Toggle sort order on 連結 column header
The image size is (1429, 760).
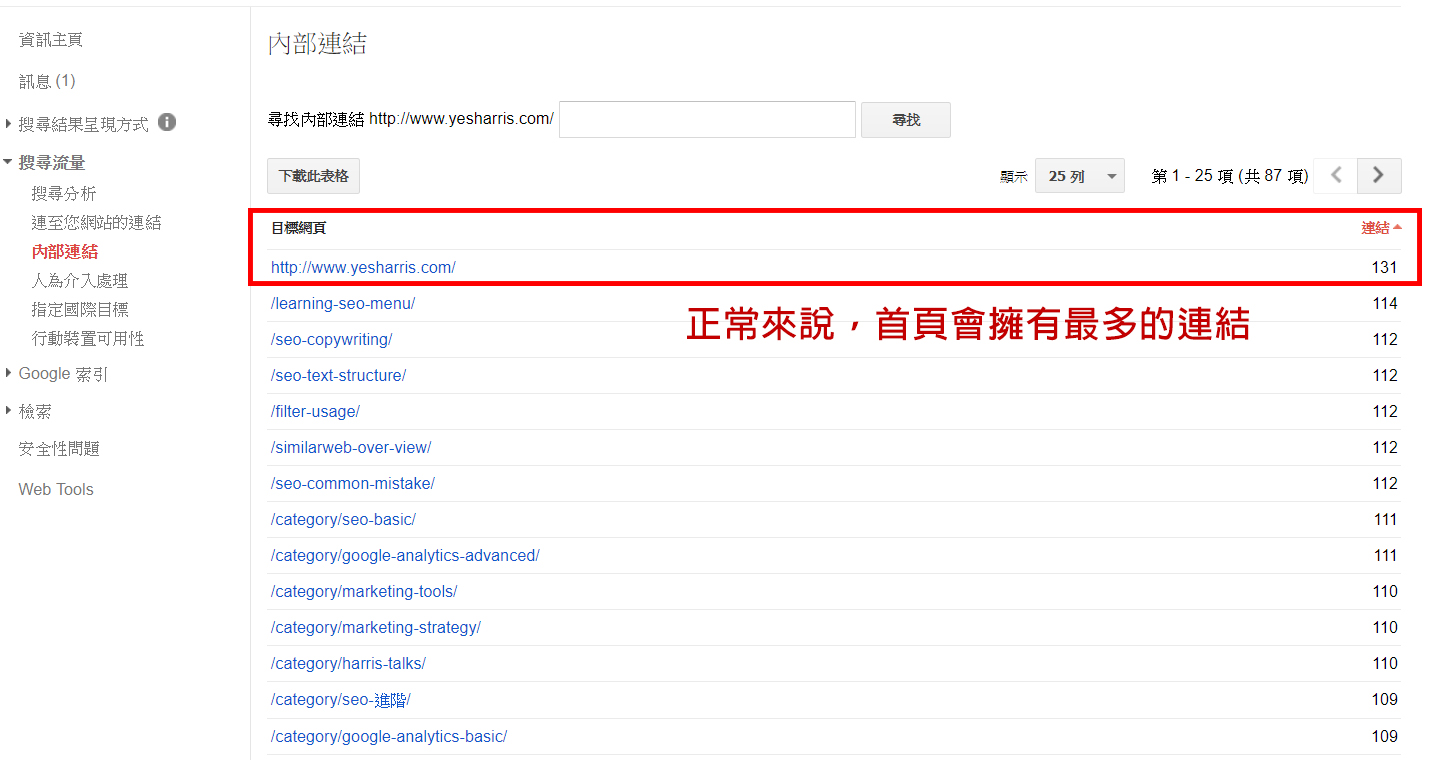1381,228
